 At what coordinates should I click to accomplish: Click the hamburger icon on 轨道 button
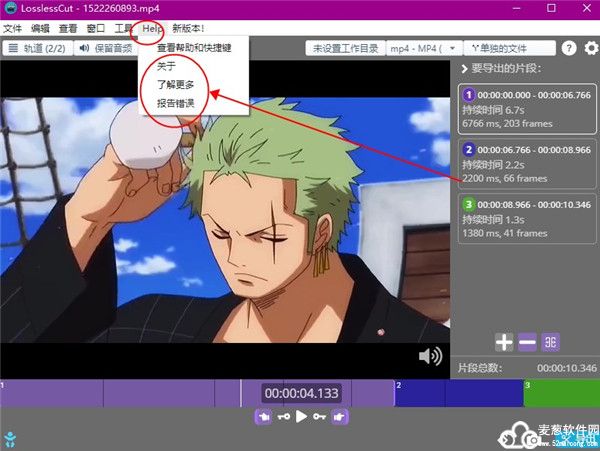pos(13,49)
